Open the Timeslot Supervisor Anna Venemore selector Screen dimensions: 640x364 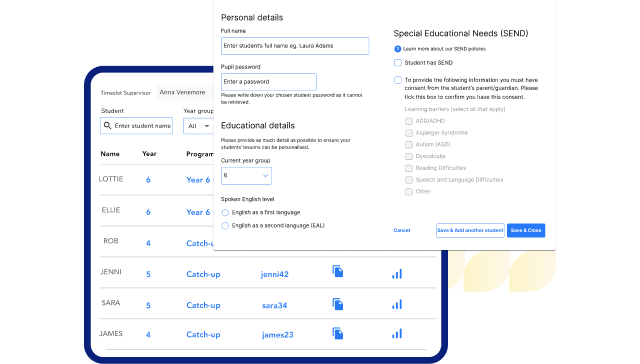click(x=184, y=92)
